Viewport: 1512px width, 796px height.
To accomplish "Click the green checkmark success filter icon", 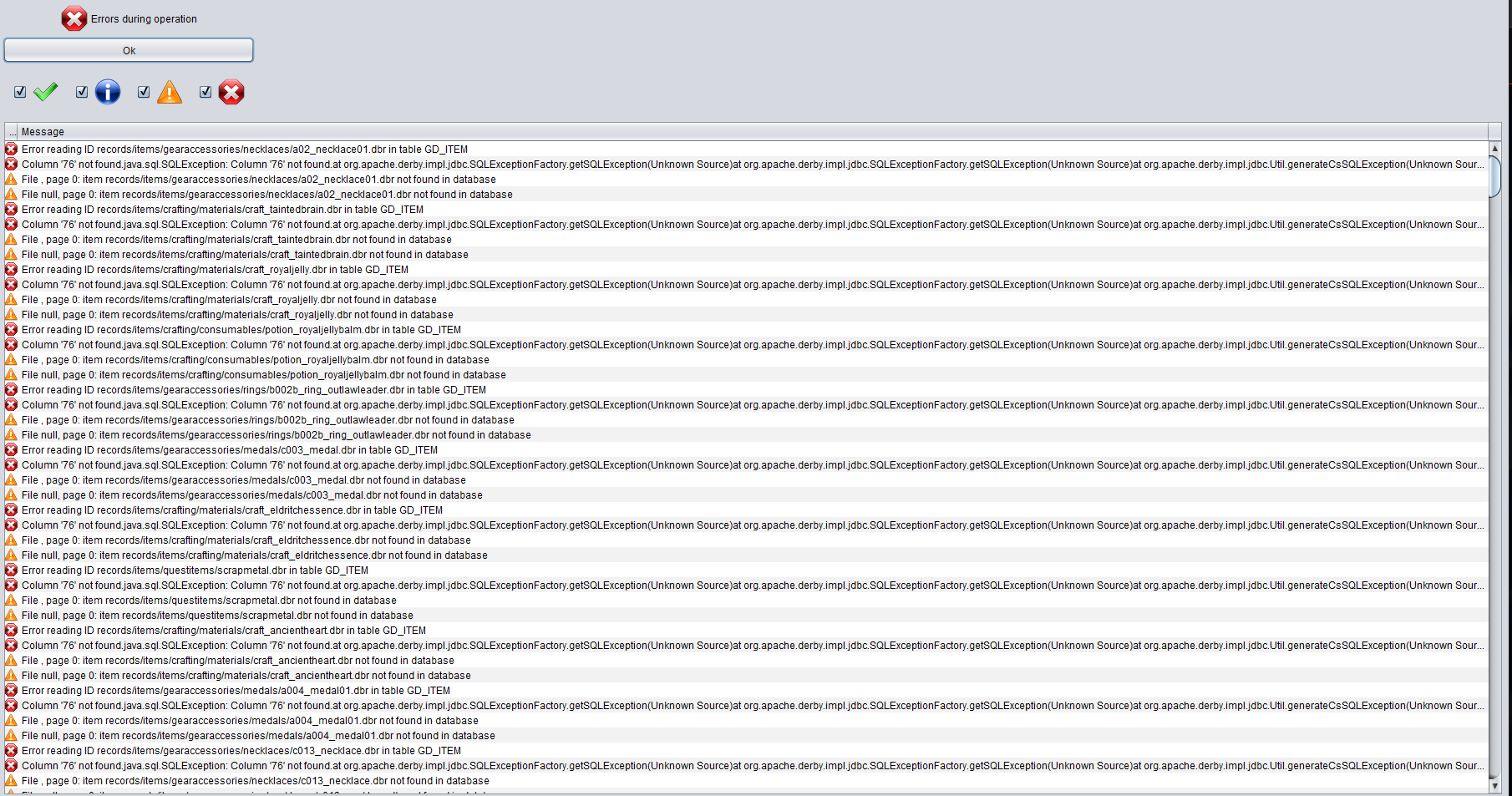I will pyautogui.click(x=46, y=92).
